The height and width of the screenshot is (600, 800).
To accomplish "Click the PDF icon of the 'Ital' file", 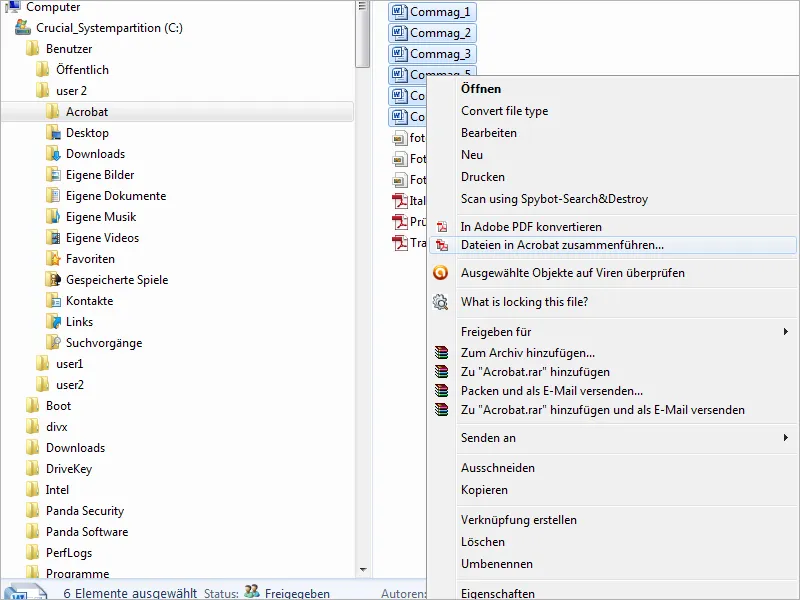I will (x=399, y=201).
